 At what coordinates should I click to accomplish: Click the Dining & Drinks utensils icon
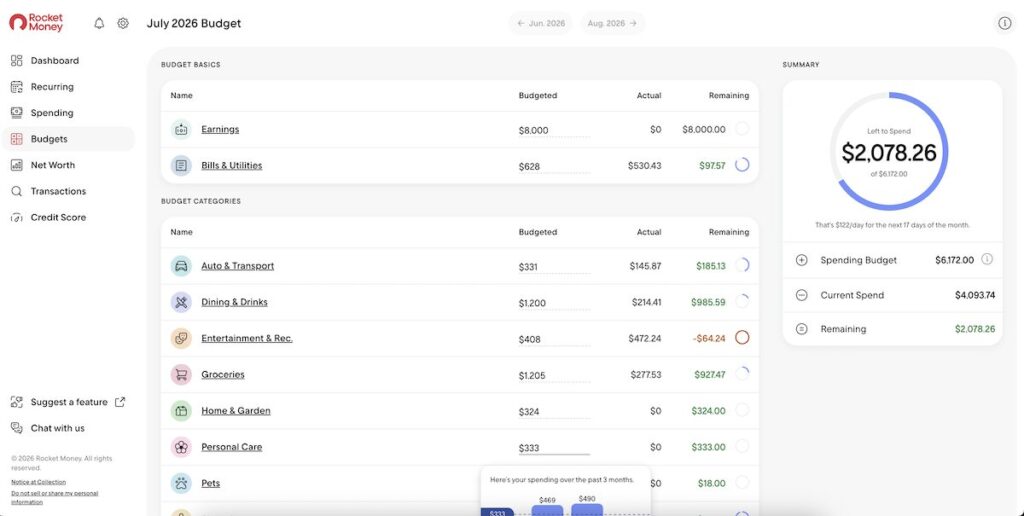click(182, 302)
